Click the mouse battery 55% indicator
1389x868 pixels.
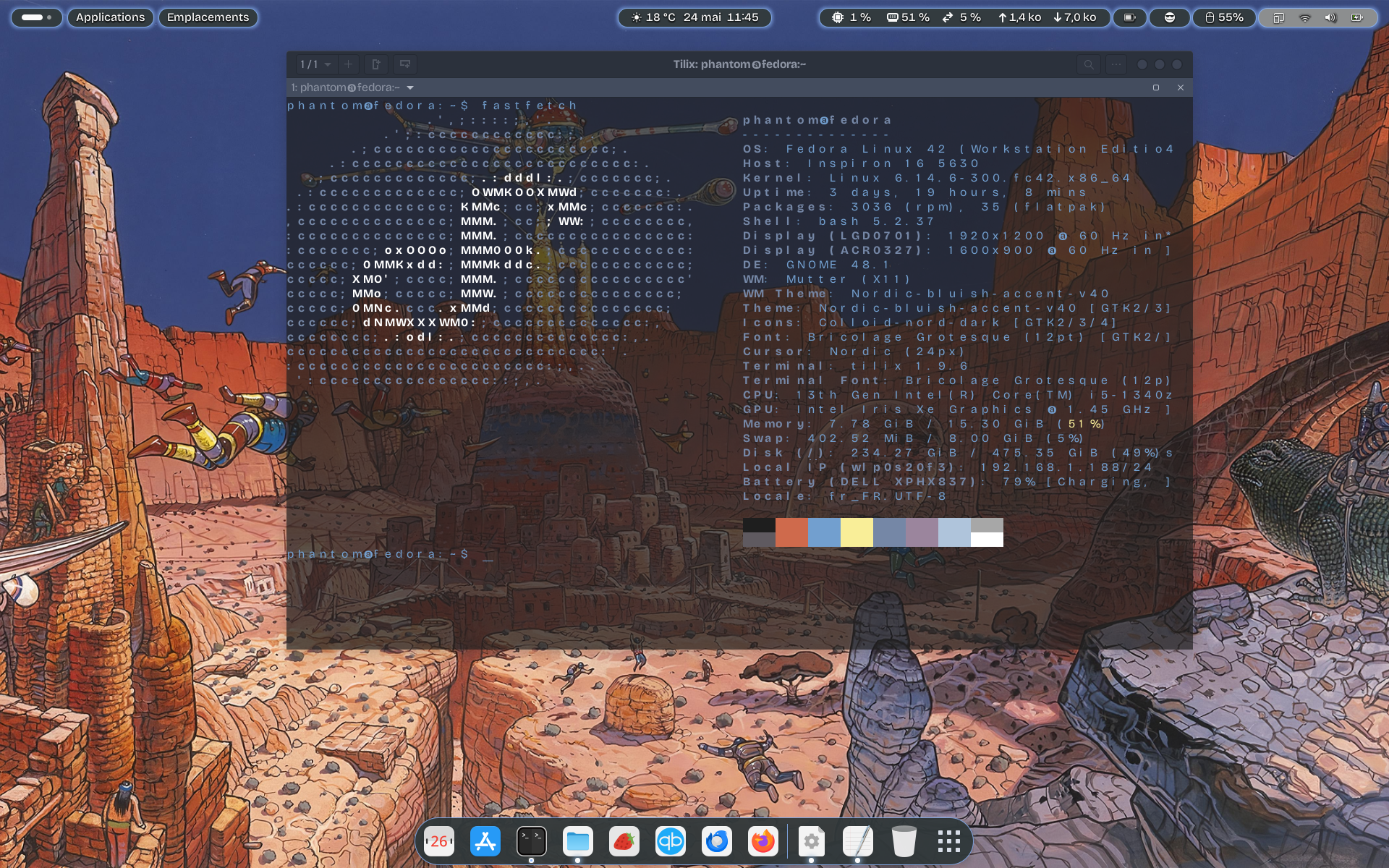coord(1224,17)
